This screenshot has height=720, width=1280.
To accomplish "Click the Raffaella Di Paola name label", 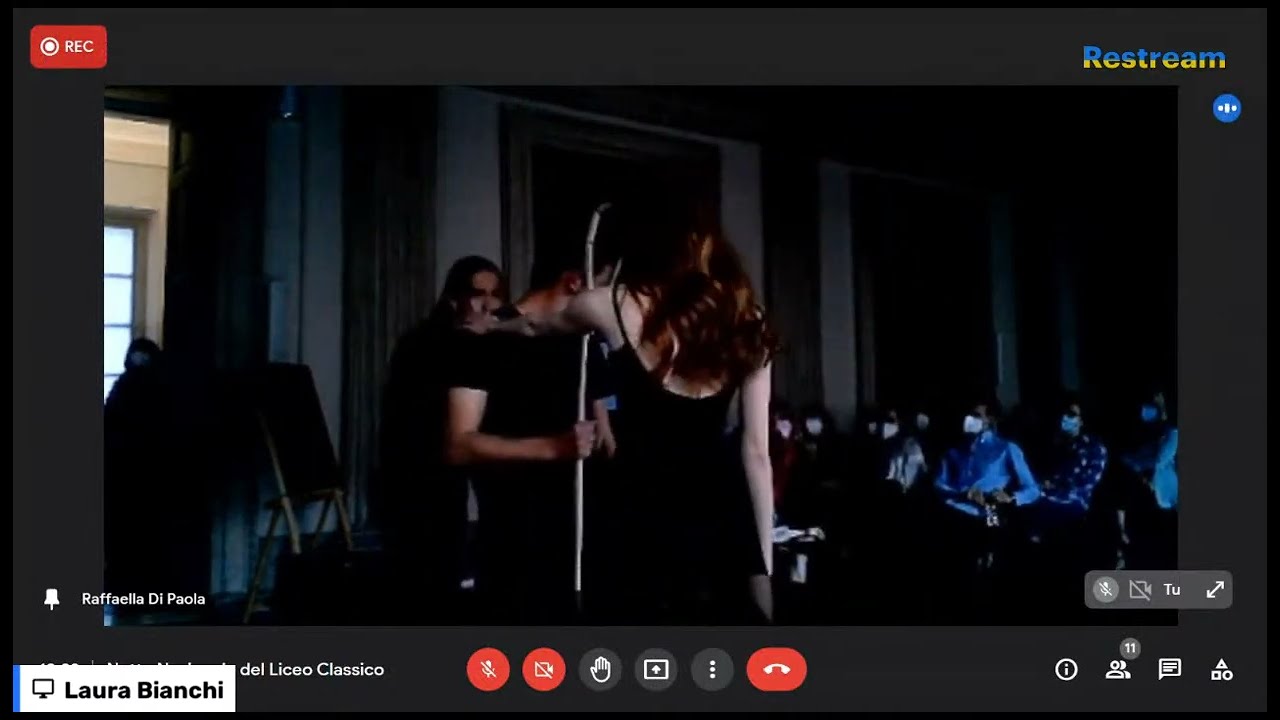I will click(143, 599).
